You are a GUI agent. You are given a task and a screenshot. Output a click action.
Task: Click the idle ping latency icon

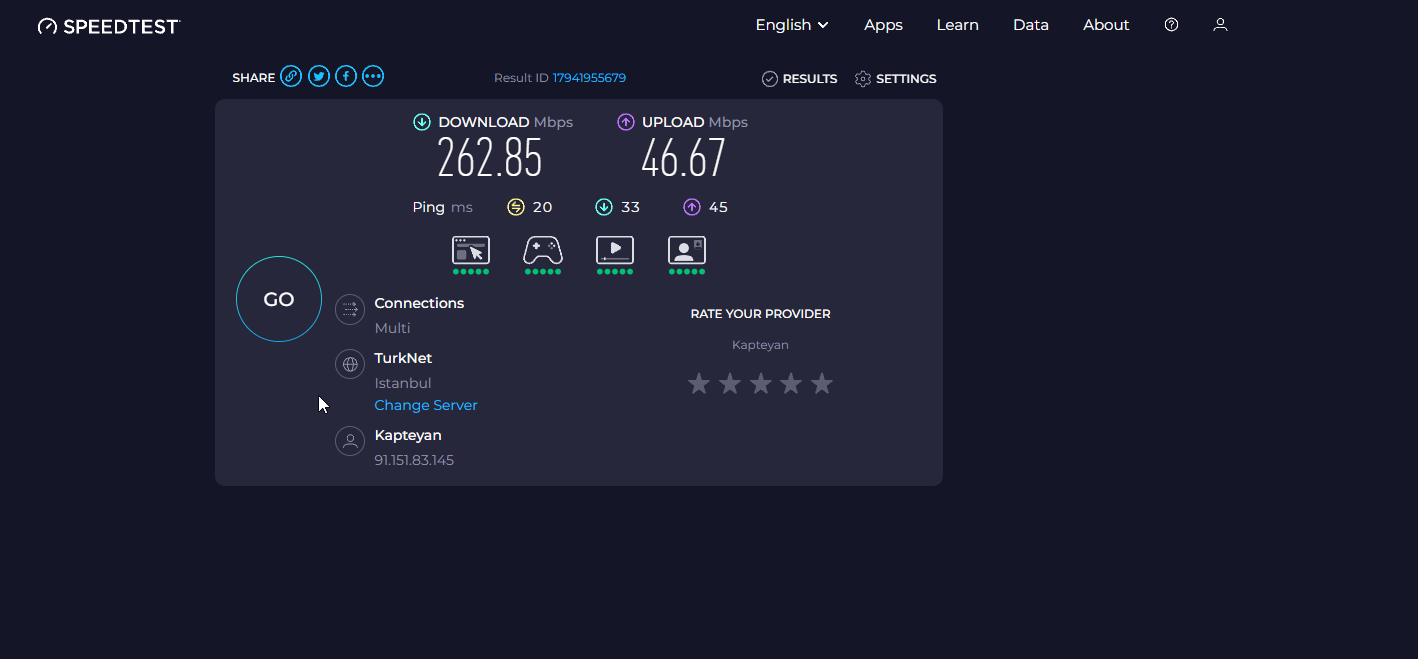click(x=516, y=207)
